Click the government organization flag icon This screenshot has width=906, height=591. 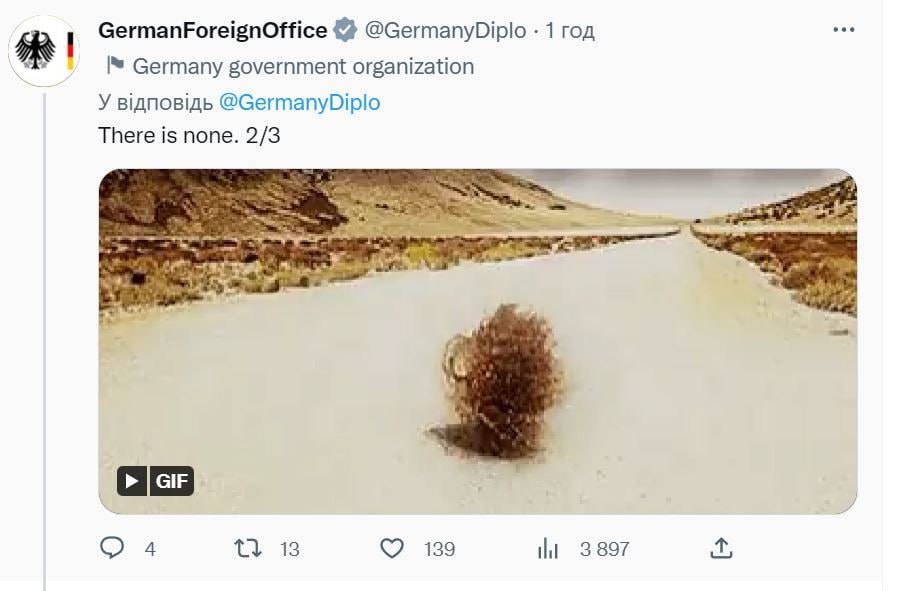point(115,66)
